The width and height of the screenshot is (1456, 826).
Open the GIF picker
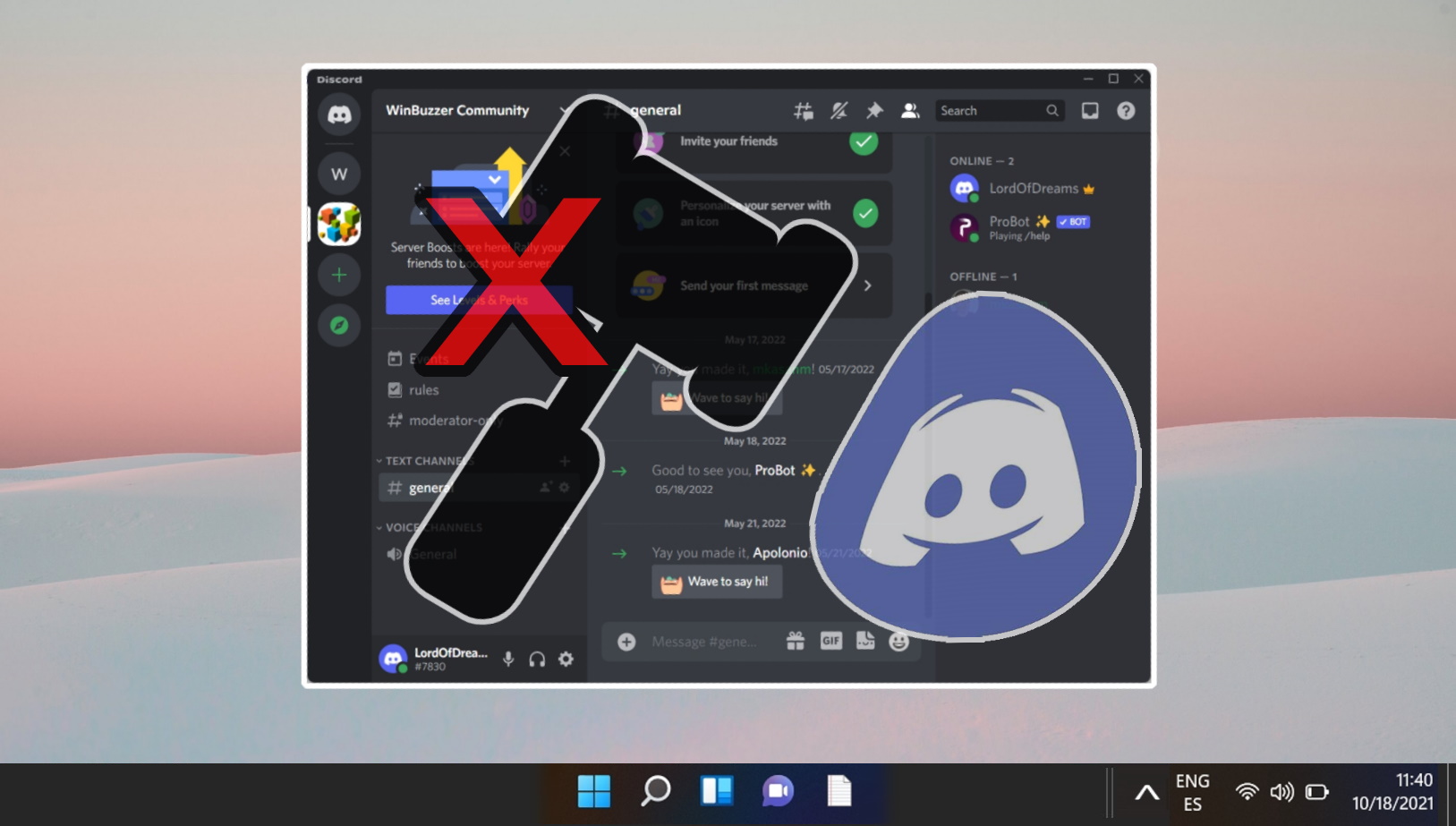point(831,641)
